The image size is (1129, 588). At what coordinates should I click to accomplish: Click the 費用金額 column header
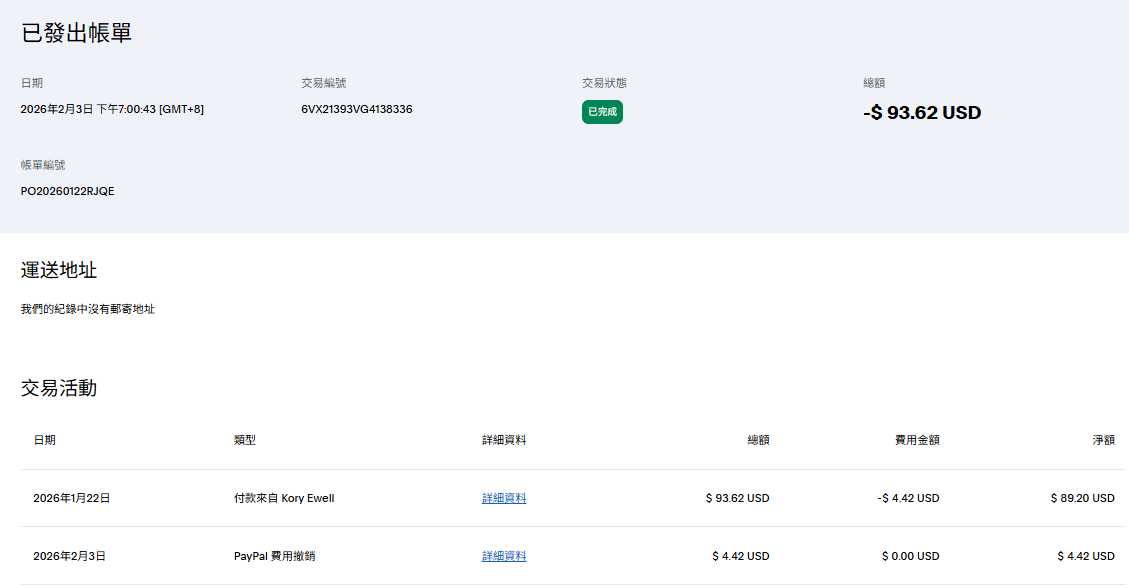(x=916, y=440)
